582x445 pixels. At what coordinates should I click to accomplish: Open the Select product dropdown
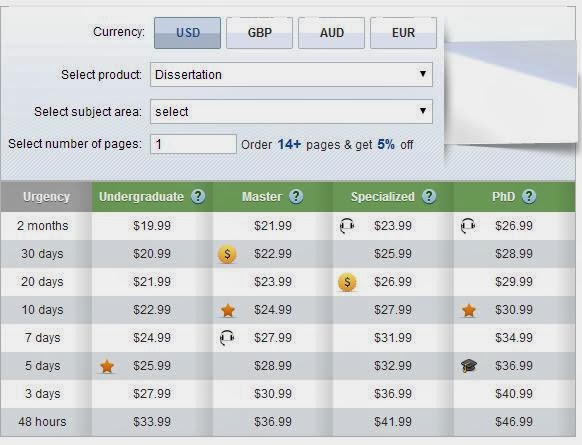291,75
